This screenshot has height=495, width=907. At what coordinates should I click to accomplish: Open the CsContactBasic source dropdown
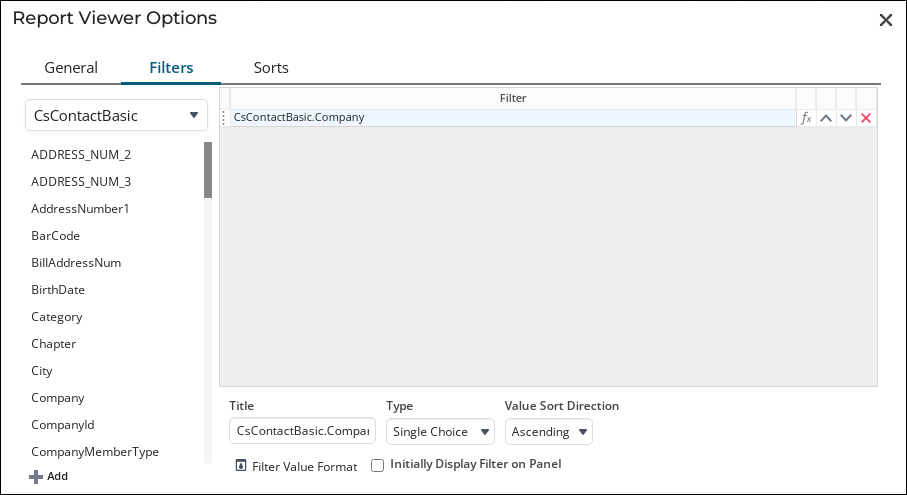click(116, 115)
